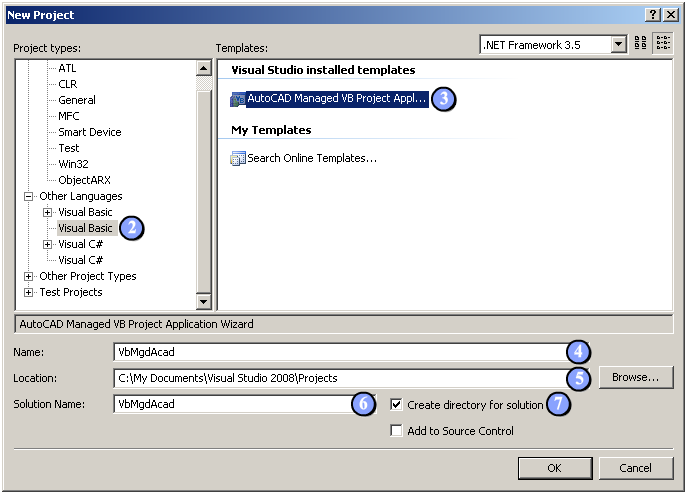Screen dimensions: 687x494
Task: Select Test project type
Action: (69, 148)
